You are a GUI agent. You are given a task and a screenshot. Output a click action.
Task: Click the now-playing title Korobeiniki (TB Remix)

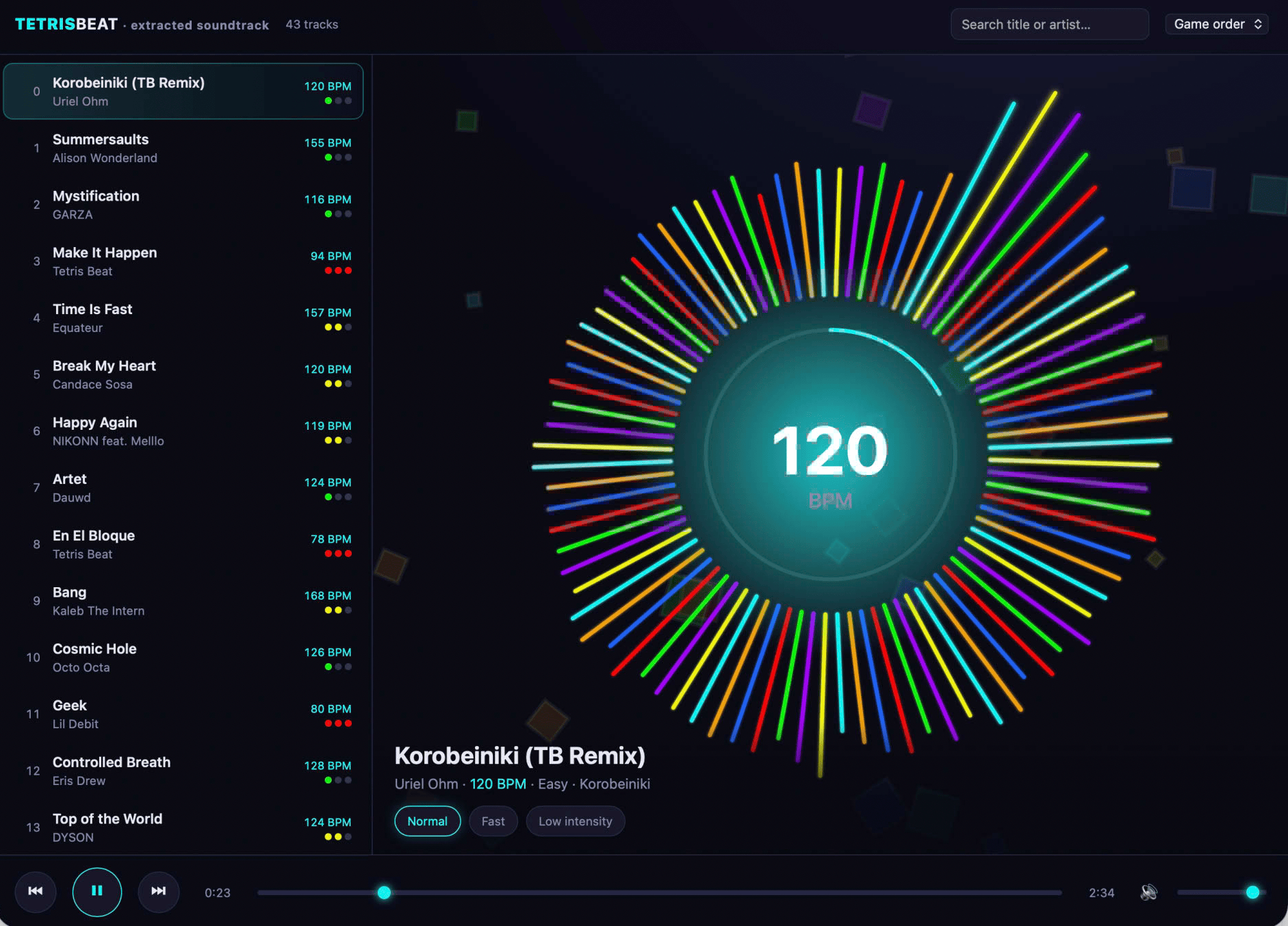[520, 756]
